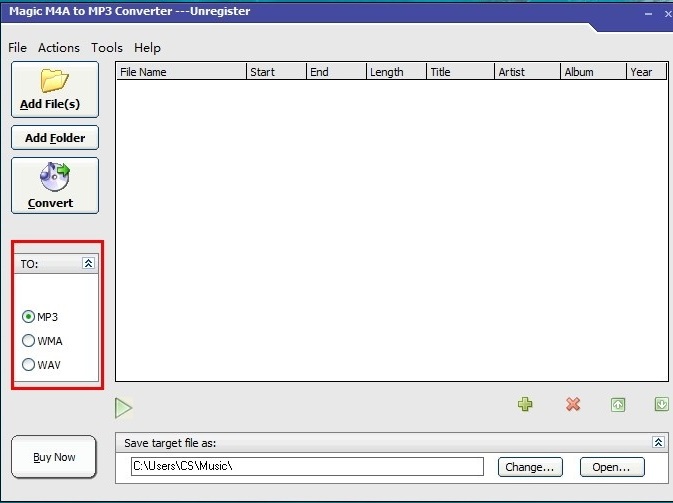Click the Add Folder button
The image size is (673, 503).
point(55,138)
